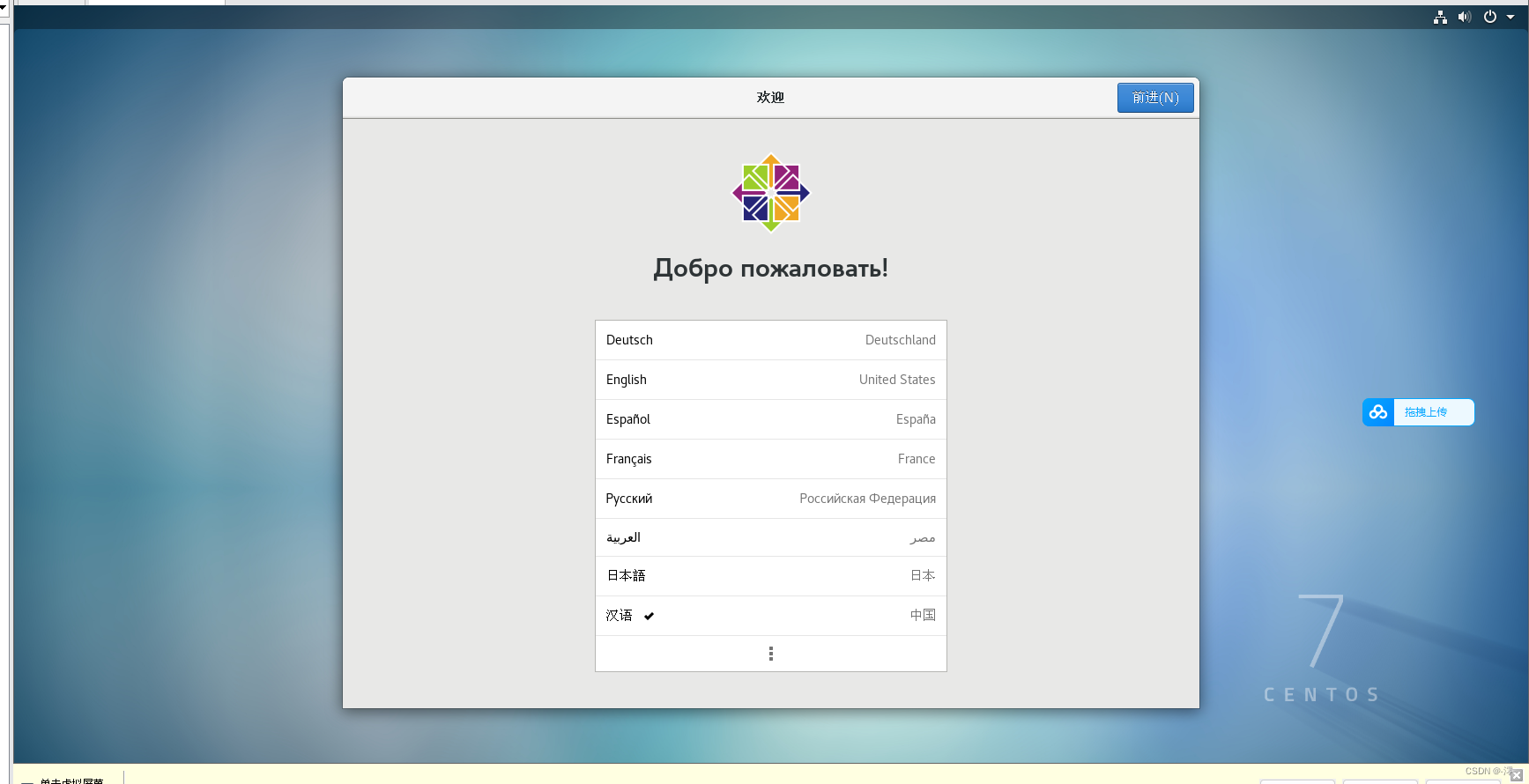The height and width of the screenshot is (784, 1529).
Task: Click the CentOS logo image
Action: click(x=771, y=193)
